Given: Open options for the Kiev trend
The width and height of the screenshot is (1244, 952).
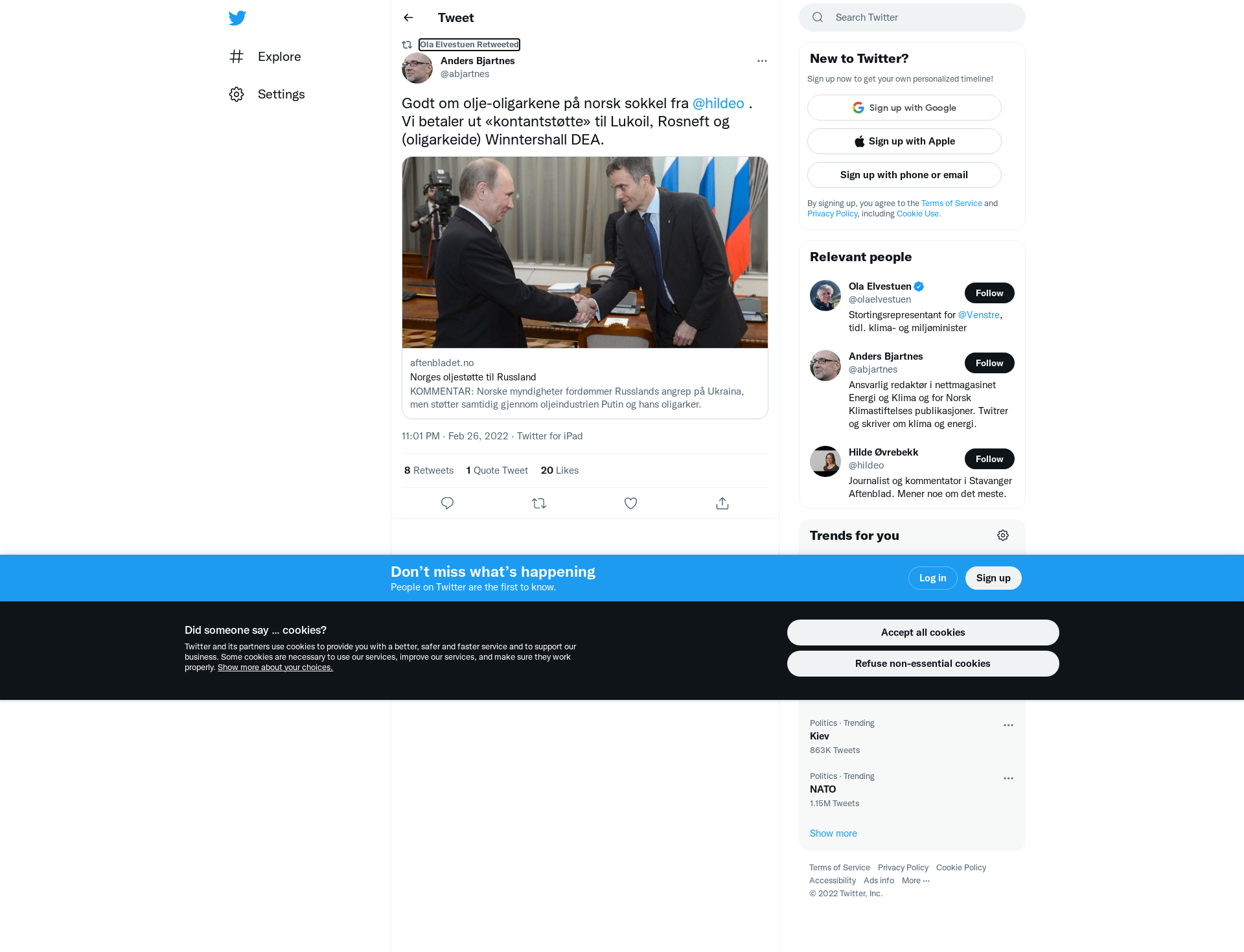Looking at the screenshot, I should click(x=1008, y=725).
